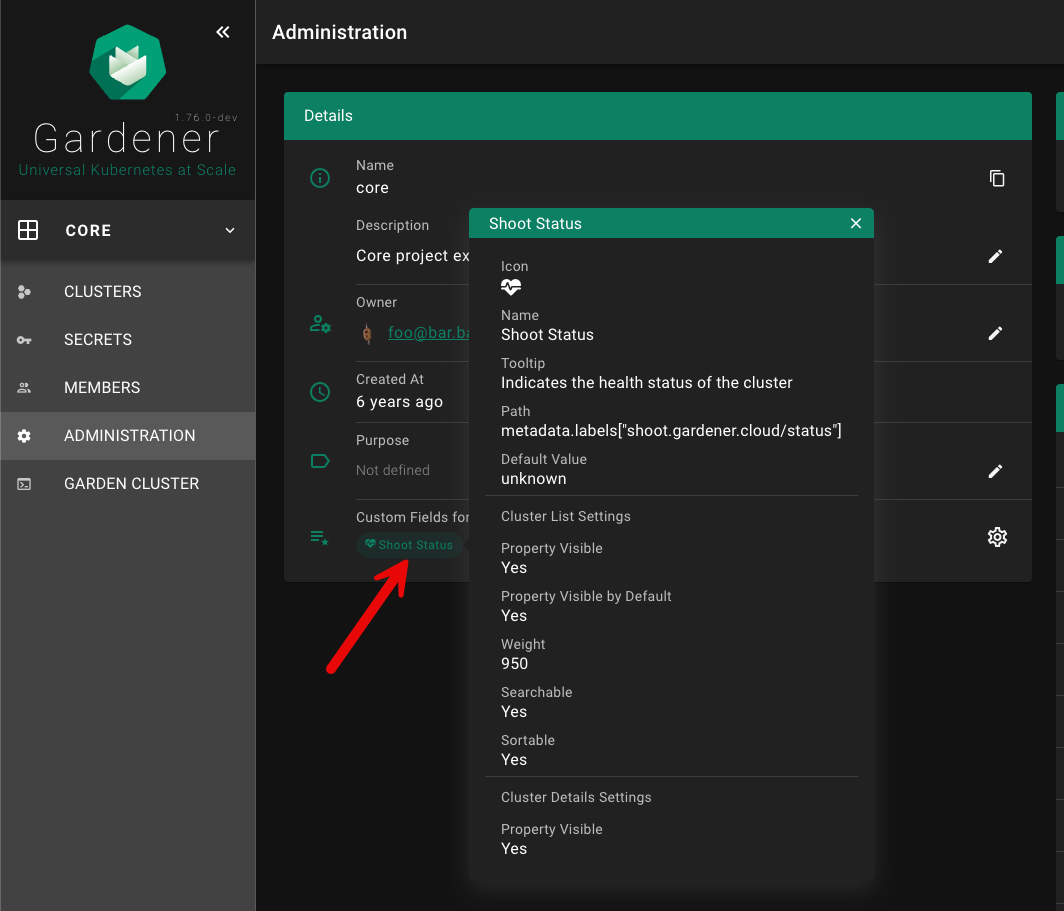Open the Clusters page in the sidebar

point(102,292)
